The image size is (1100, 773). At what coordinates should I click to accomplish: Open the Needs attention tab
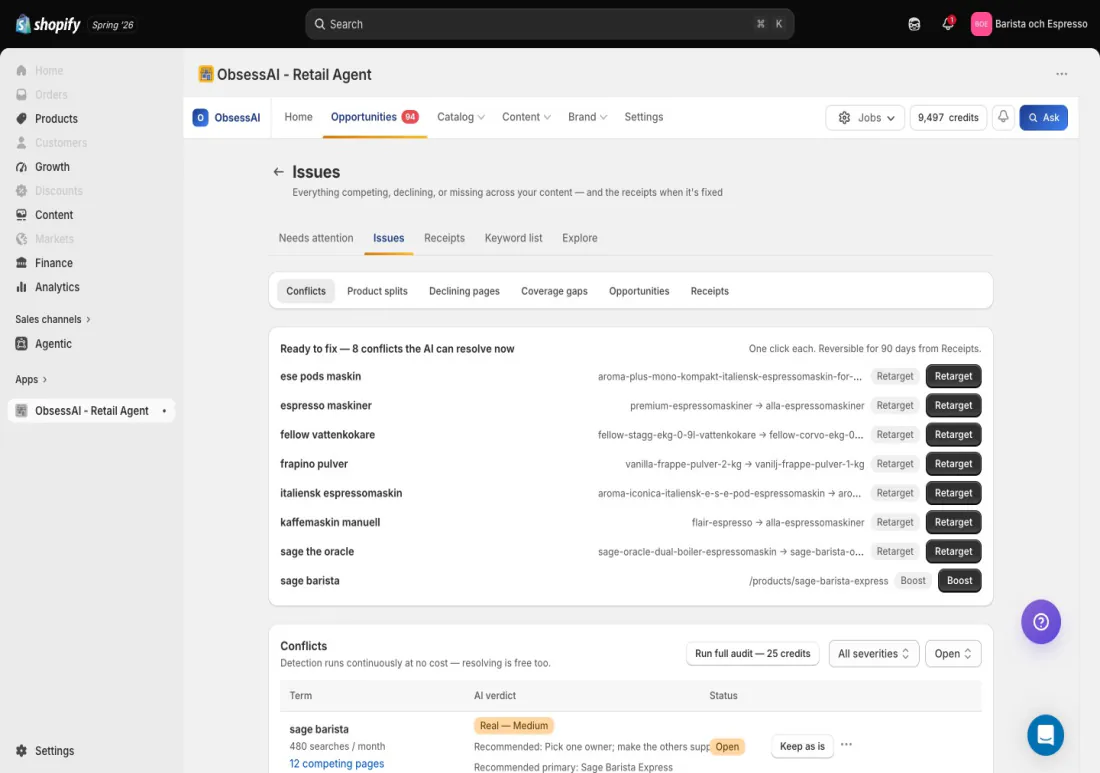316,238
